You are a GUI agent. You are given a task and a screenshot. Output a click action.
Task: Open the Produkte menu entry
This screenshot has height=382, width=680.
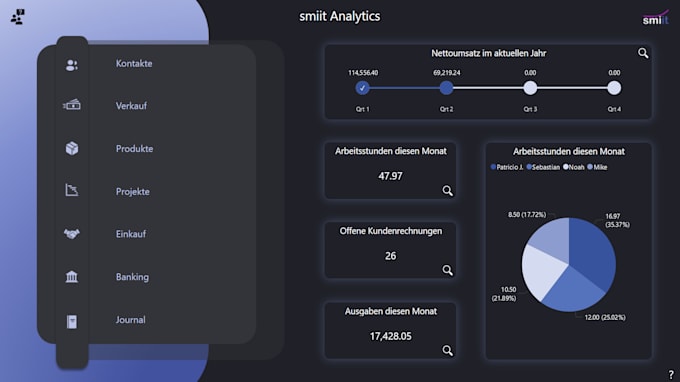[134, 149]
